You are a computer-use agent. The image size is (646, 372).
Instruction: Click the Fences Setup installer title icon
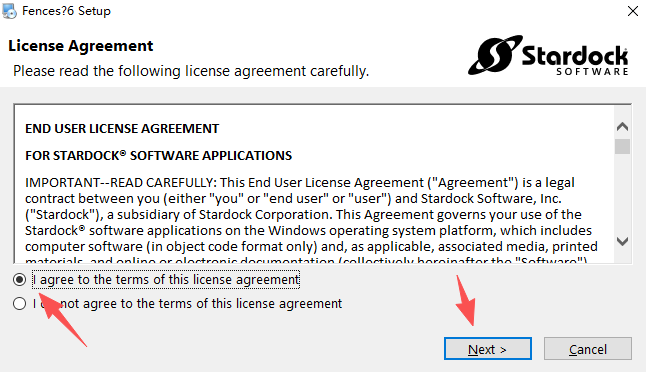click(x=9, y=11)
